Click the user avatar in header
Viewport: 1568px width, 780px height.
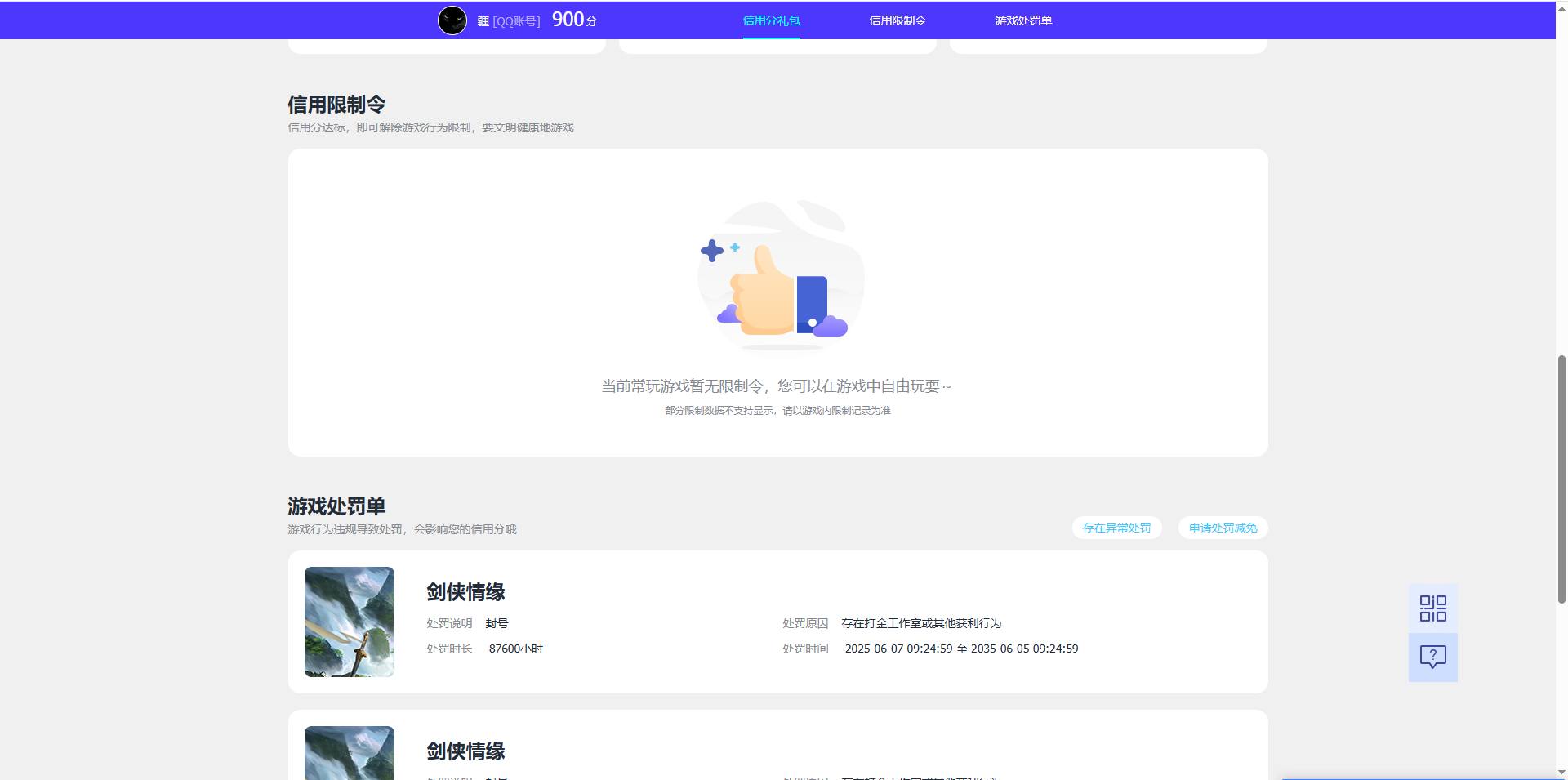click(x=452, y=20)
